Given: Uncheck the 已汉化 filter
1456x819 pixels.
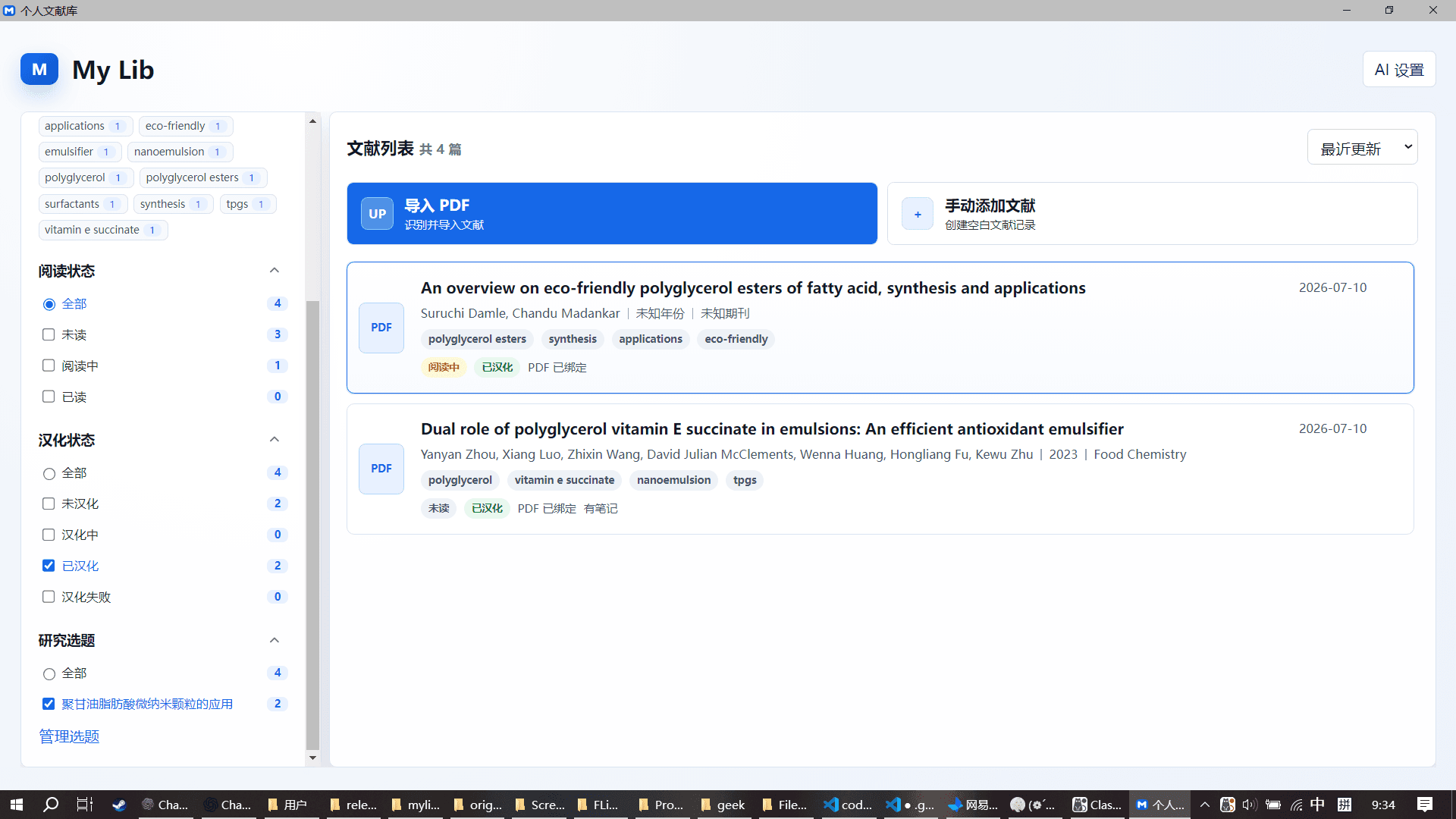Looking at the screenshot, I should pyautogui.click(x=49, y=566).
